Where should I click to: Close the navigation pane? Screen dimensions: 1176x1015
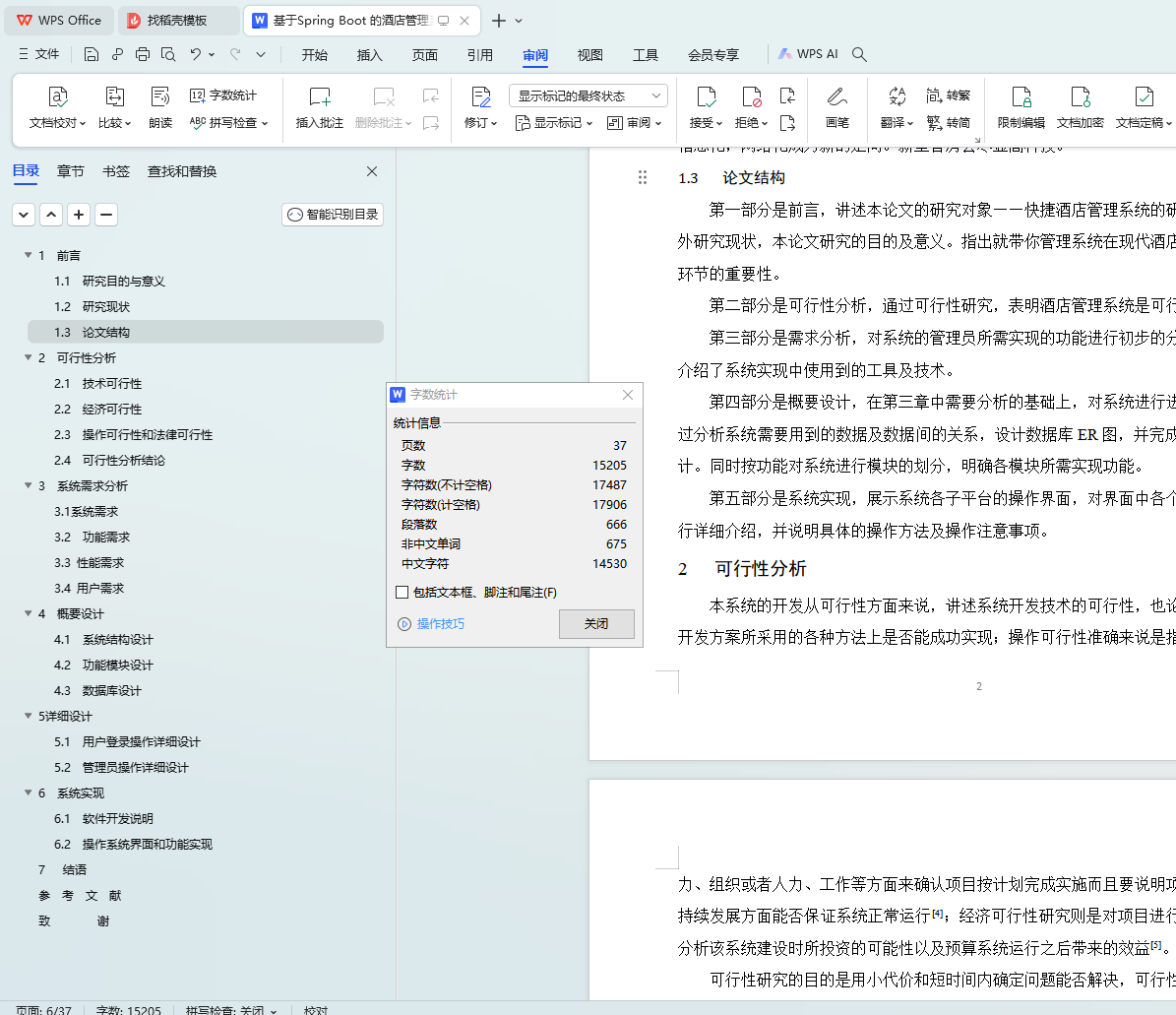click(371, 171)
